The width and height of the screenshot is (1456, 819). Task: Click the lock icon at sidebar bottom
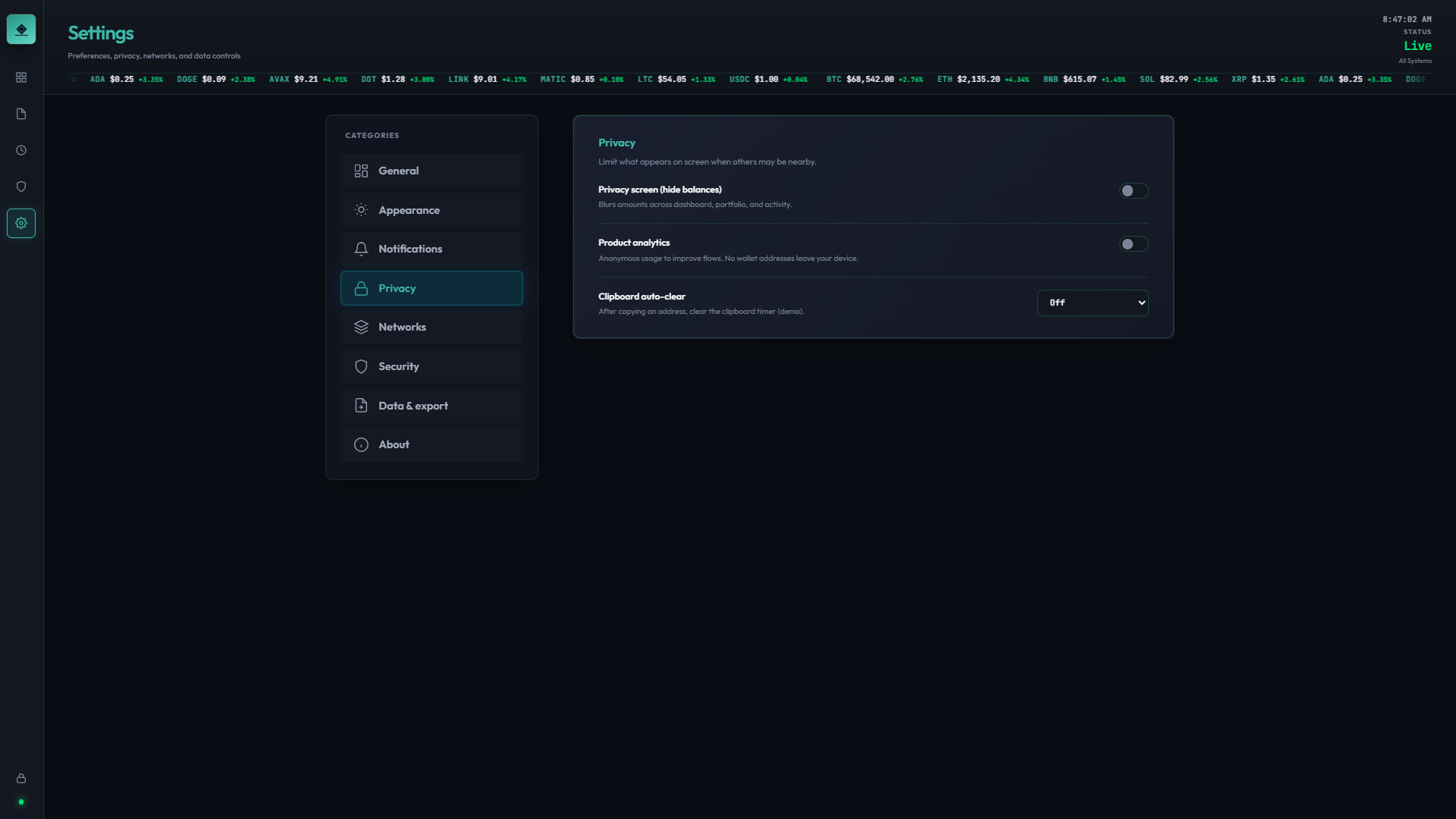pos(21,778)
